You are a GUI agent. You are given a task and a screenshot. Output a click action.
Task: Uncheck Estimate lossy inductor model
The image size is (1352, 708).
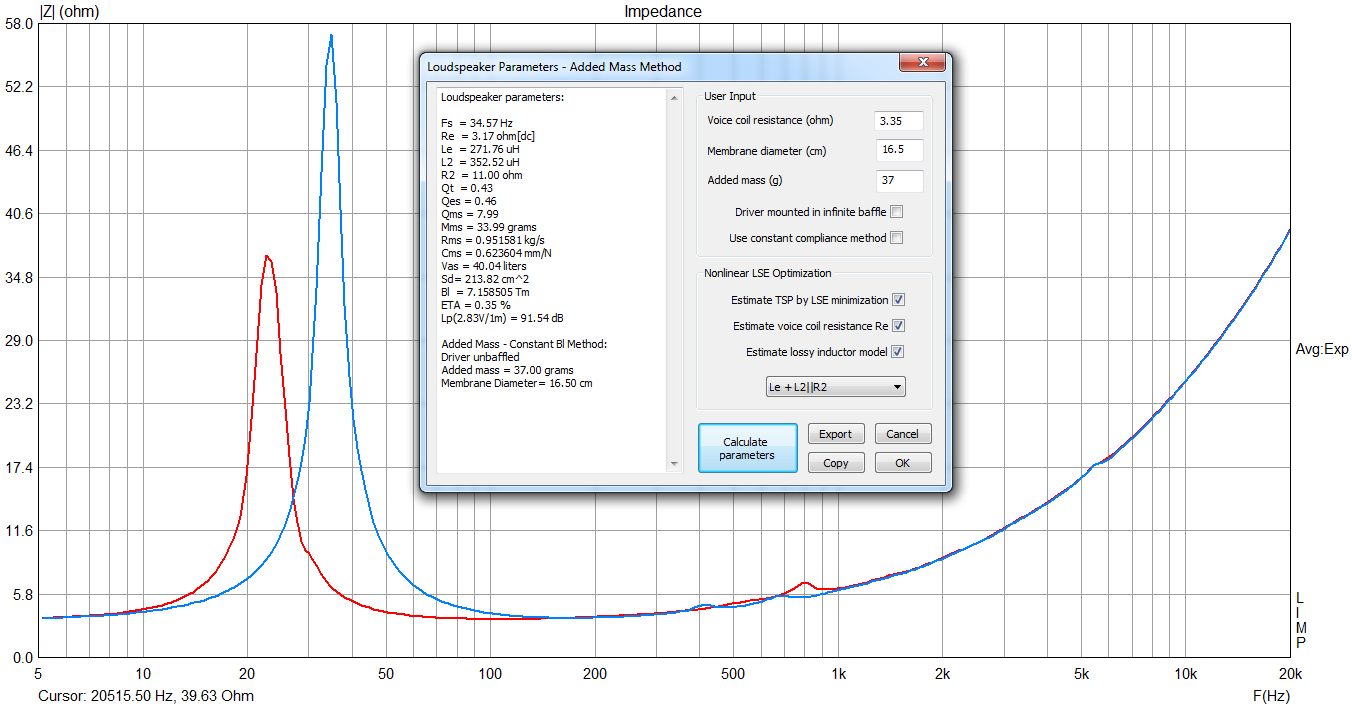(898, 352)
